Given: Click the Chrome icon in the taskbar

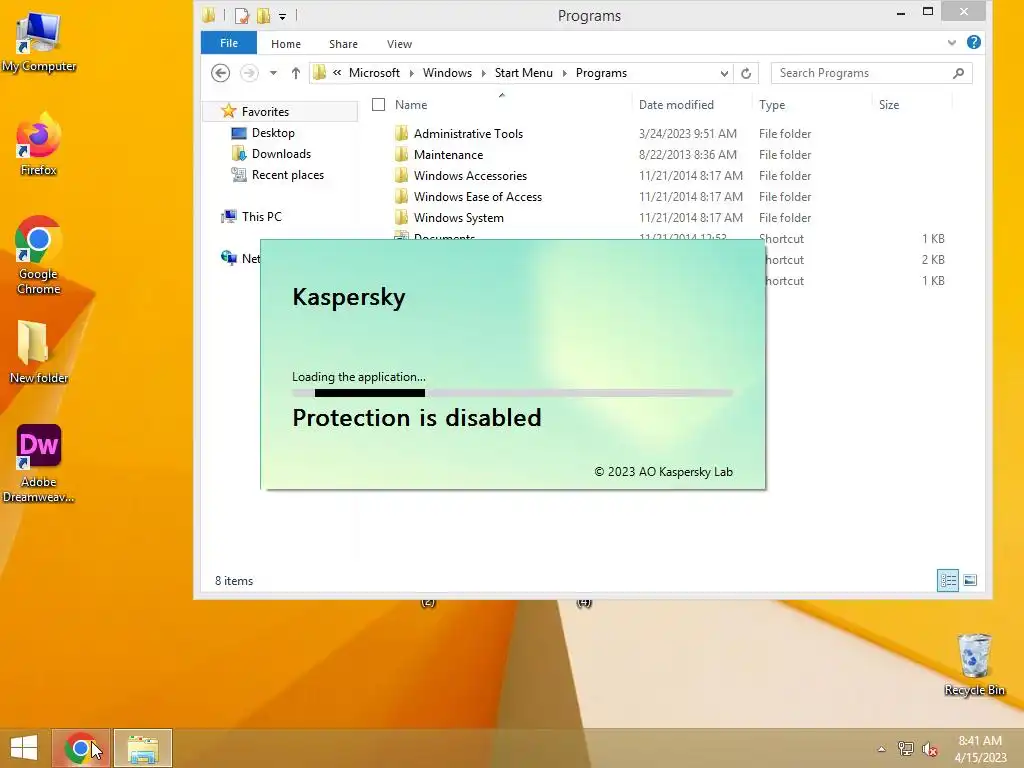Looking at the screenshot, I should 81,748.
